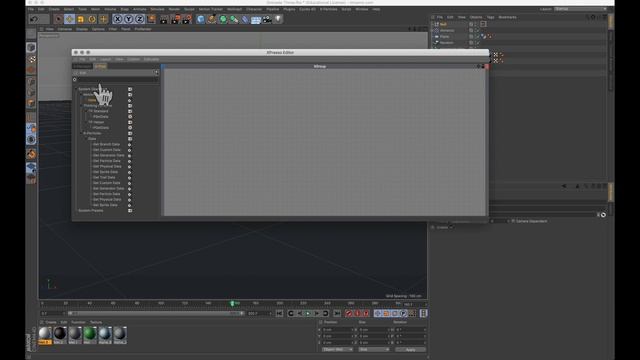This screenshot has width=640, height=360.
Task: Open the XPresso Editor Layout menu
Action: (105, 59)
